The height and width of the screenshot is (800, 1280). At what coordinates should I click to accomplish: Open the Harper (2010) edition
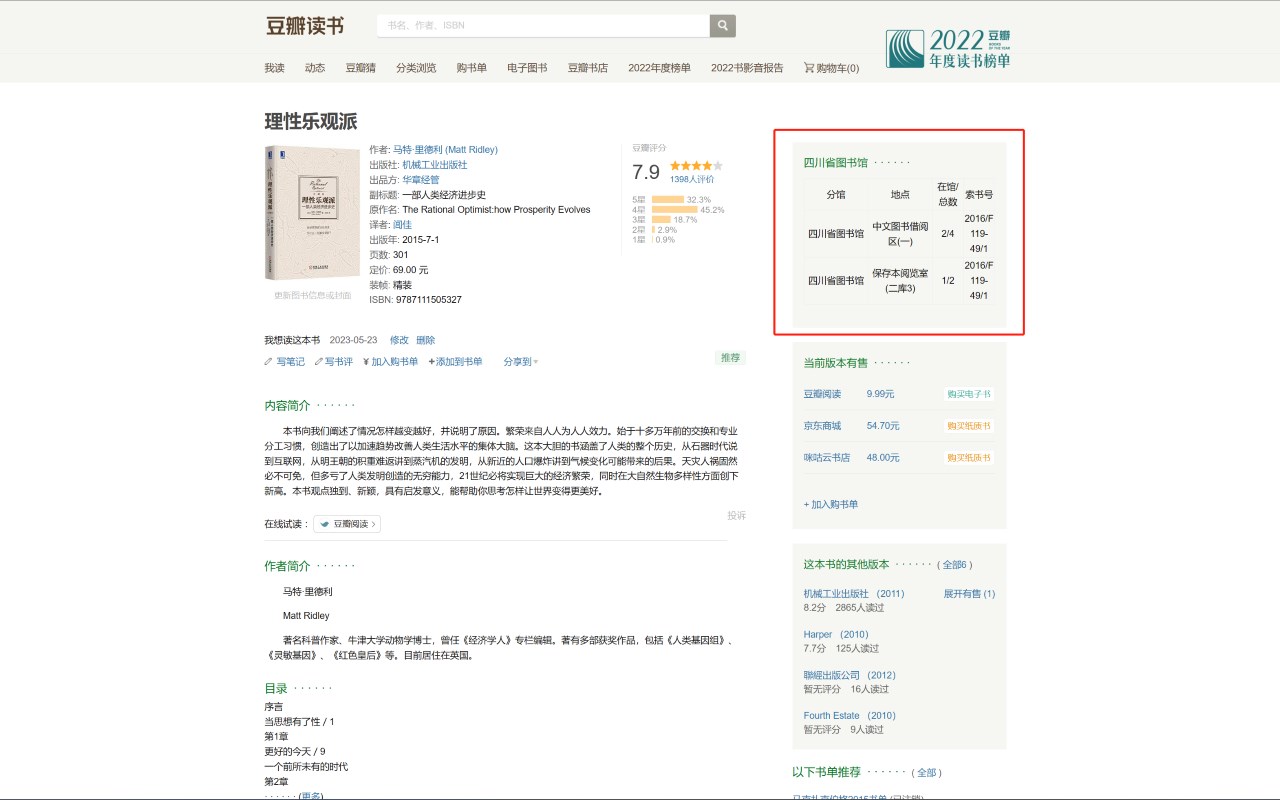(x=836, y=635)
